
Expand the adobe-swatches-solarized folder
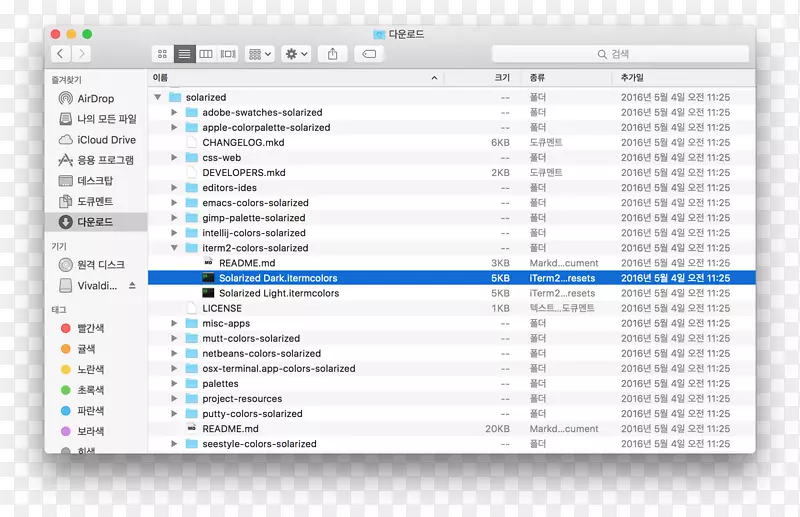[174, 112]
